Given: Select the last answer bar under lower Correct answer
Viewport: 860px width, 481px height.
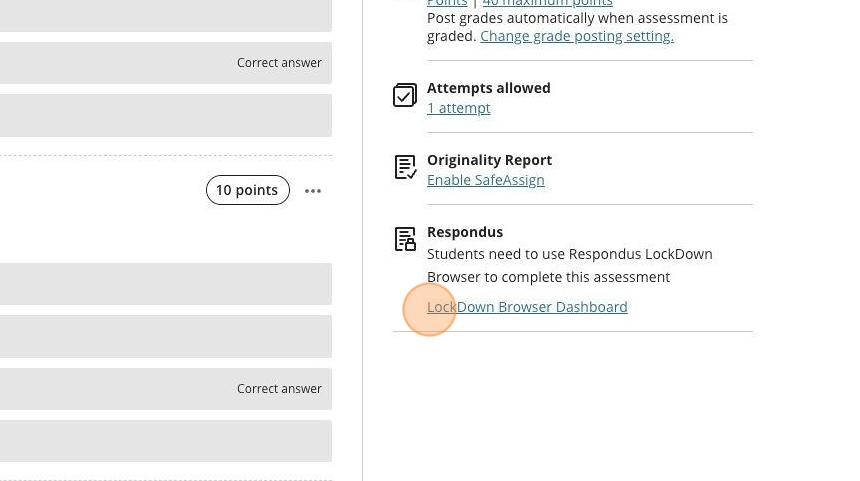Looking at the screenshot, I should tap(165, 441).
